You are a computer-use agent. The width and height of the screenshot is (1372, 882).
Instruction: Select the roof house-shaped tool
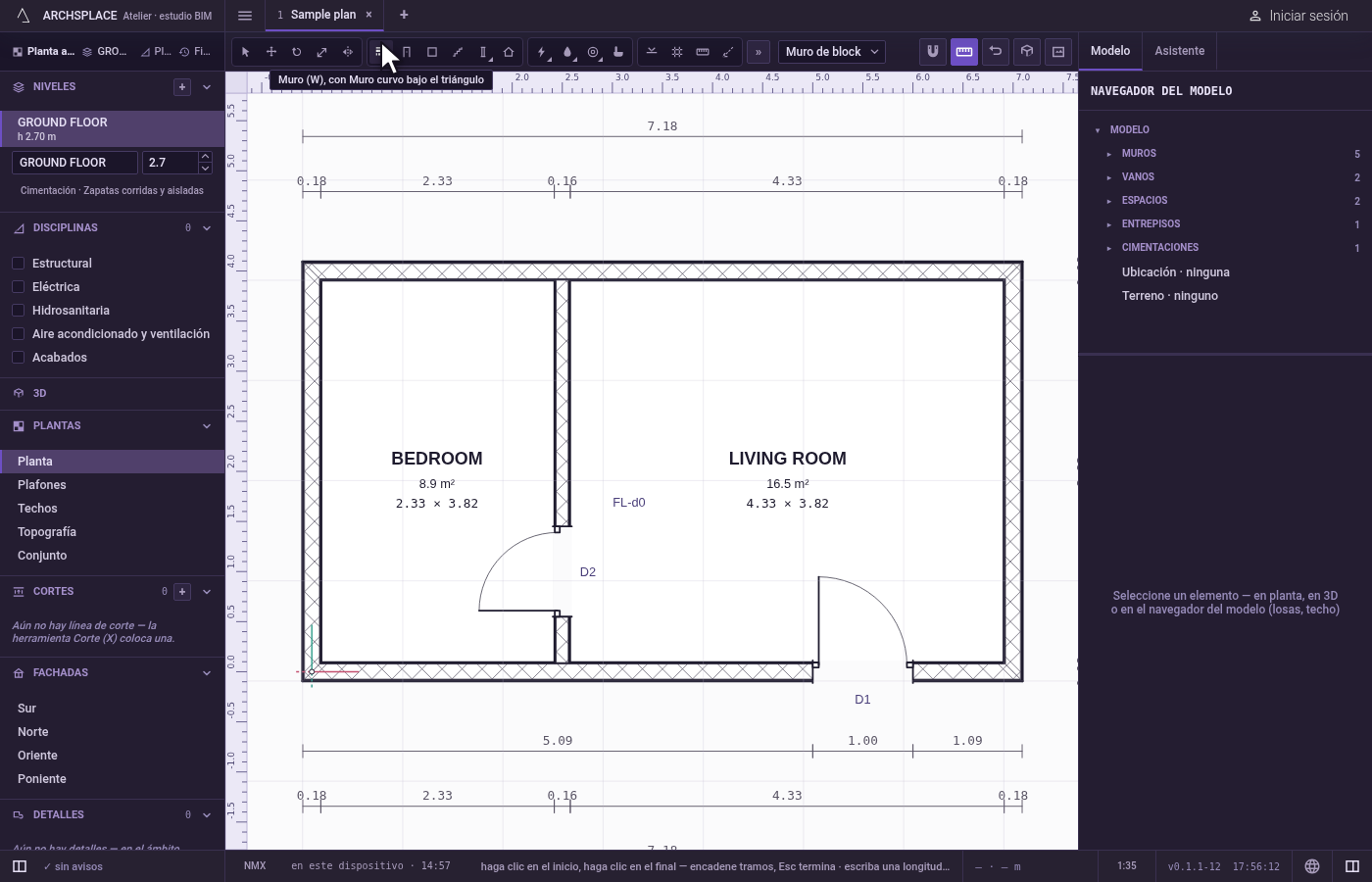coord(508,52)
